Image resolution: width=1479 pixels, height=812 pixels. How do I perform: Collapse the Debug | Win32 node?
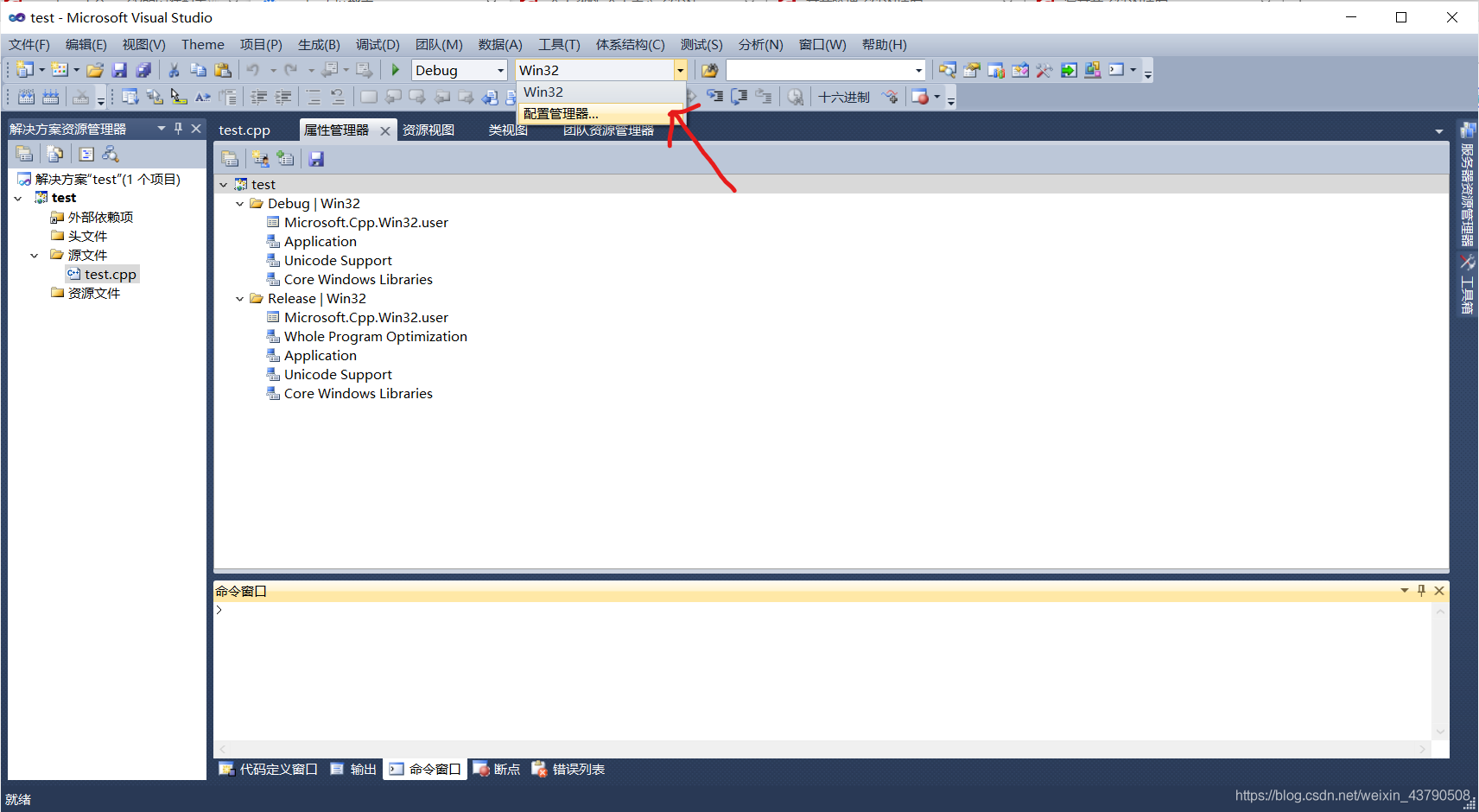point(240,204)
